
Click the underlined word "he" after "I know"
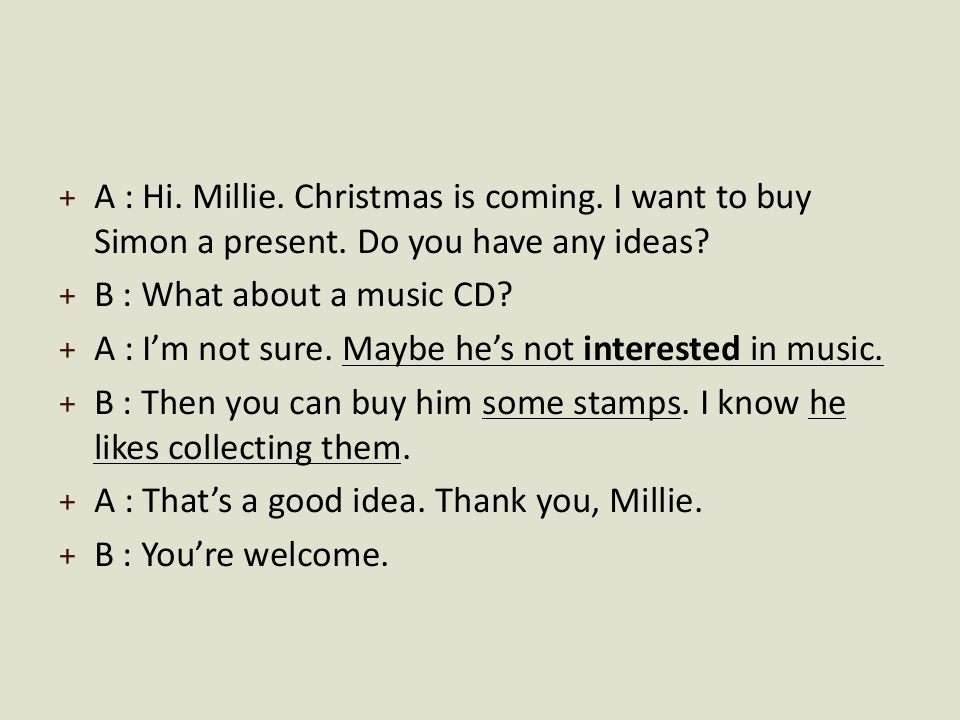(x=827, y=404)
